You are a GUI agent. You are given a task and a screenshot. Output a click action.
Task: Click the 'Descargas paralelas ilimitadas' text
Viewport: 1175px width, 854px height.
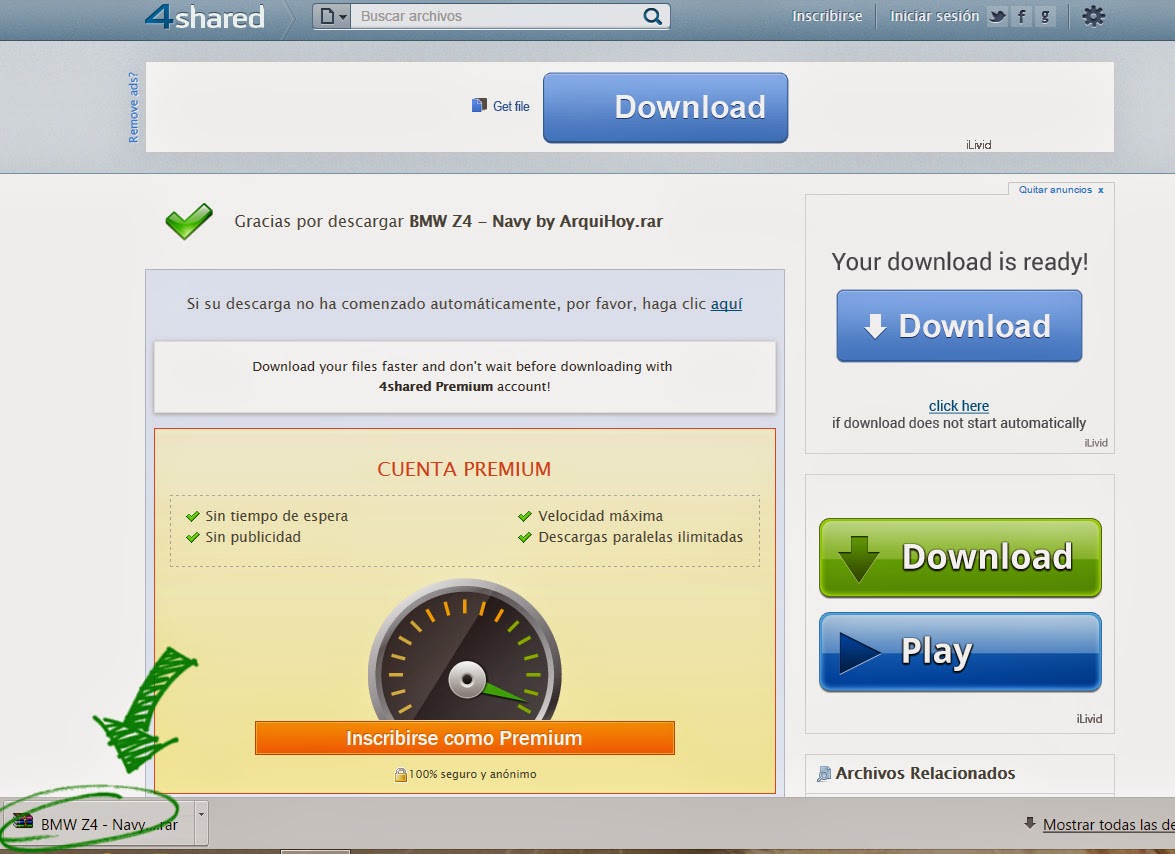point(641,536)
